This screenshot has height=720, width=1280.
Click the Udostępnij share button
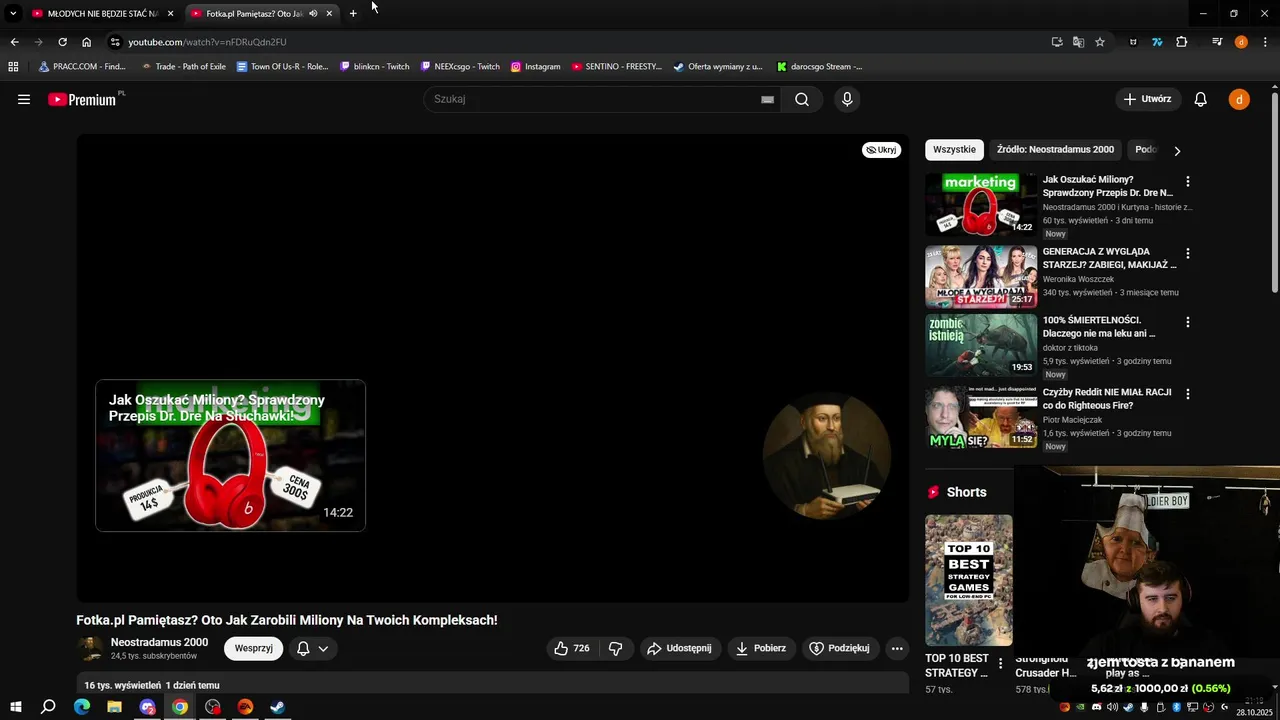pos(679,648)
